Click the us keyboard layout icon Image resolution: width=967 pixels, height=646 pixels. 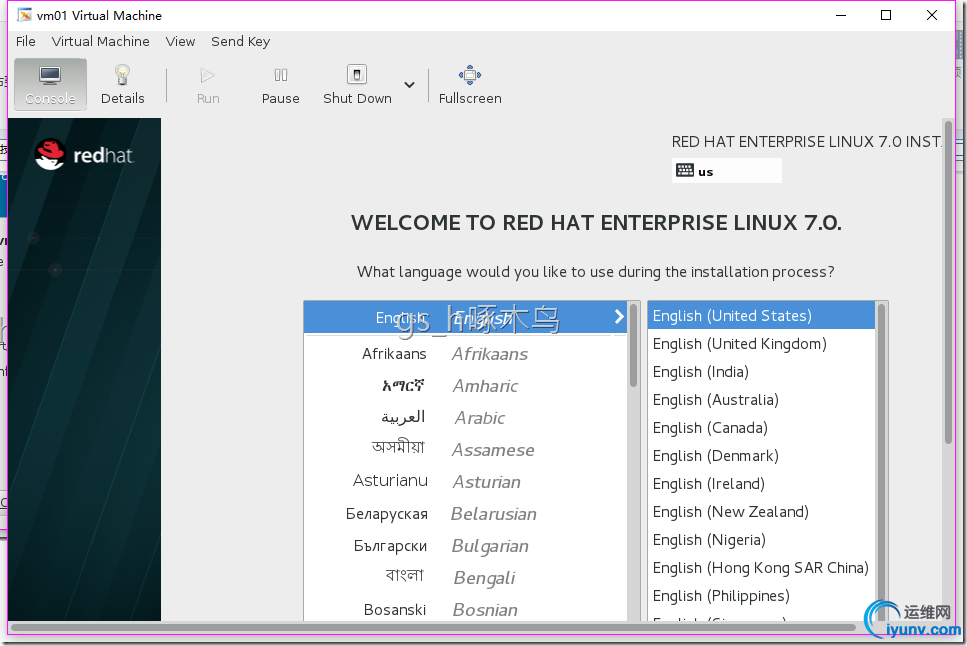[x=685, y=171]
